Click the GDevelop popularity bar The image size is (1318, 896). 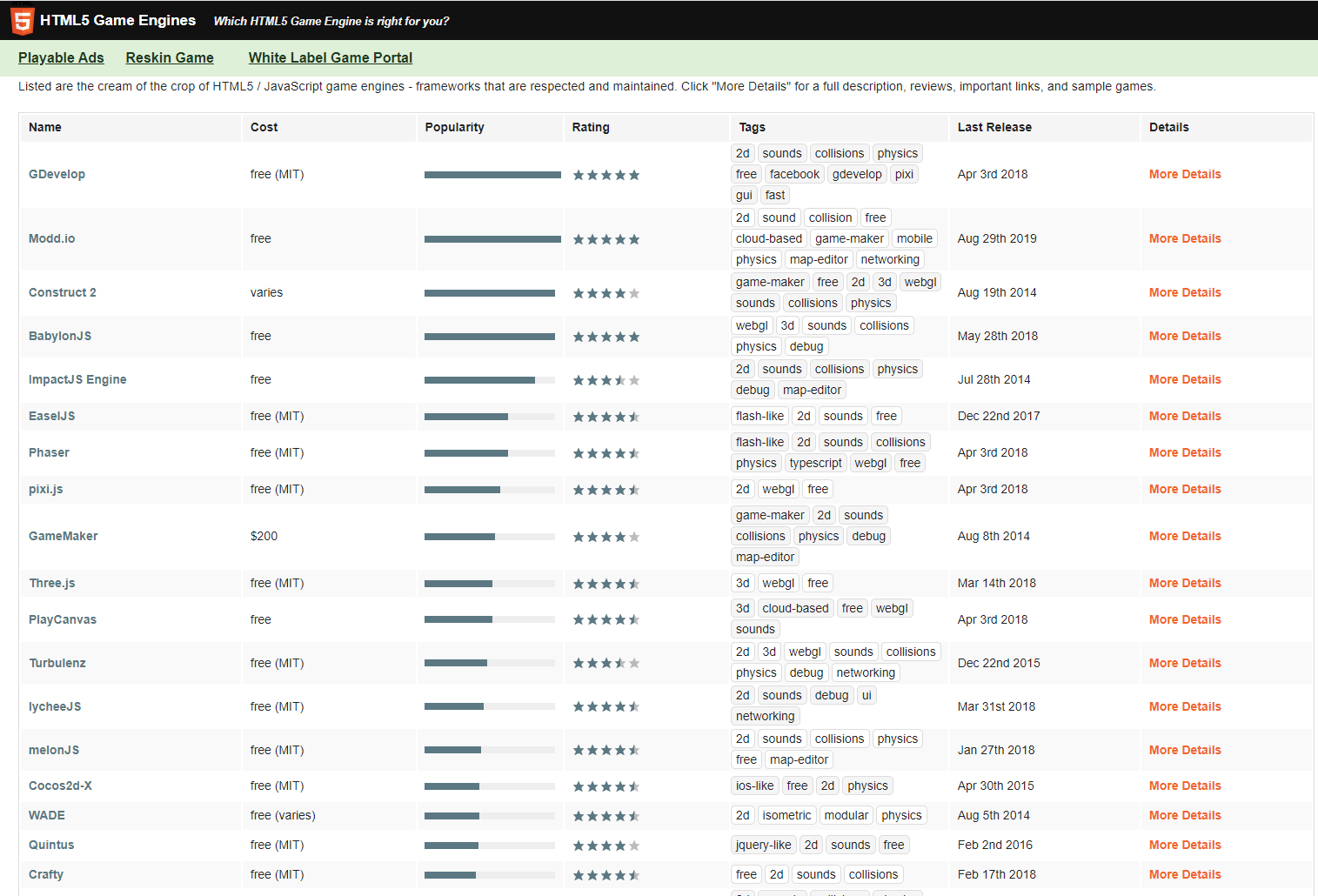(x=492, y=175)
